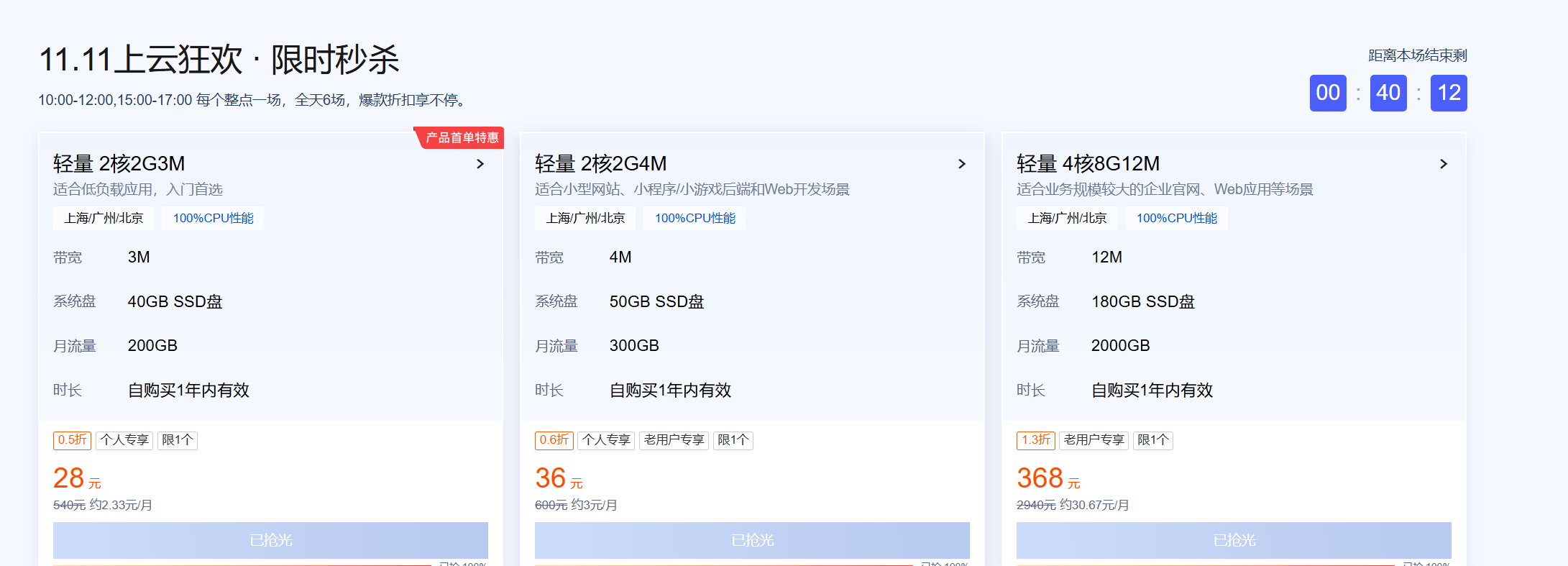Image resolution: width=1568 pixels, height=566 pixels.
Task: Click the 300GB monthly traffic value
Action: click(634, 346)
